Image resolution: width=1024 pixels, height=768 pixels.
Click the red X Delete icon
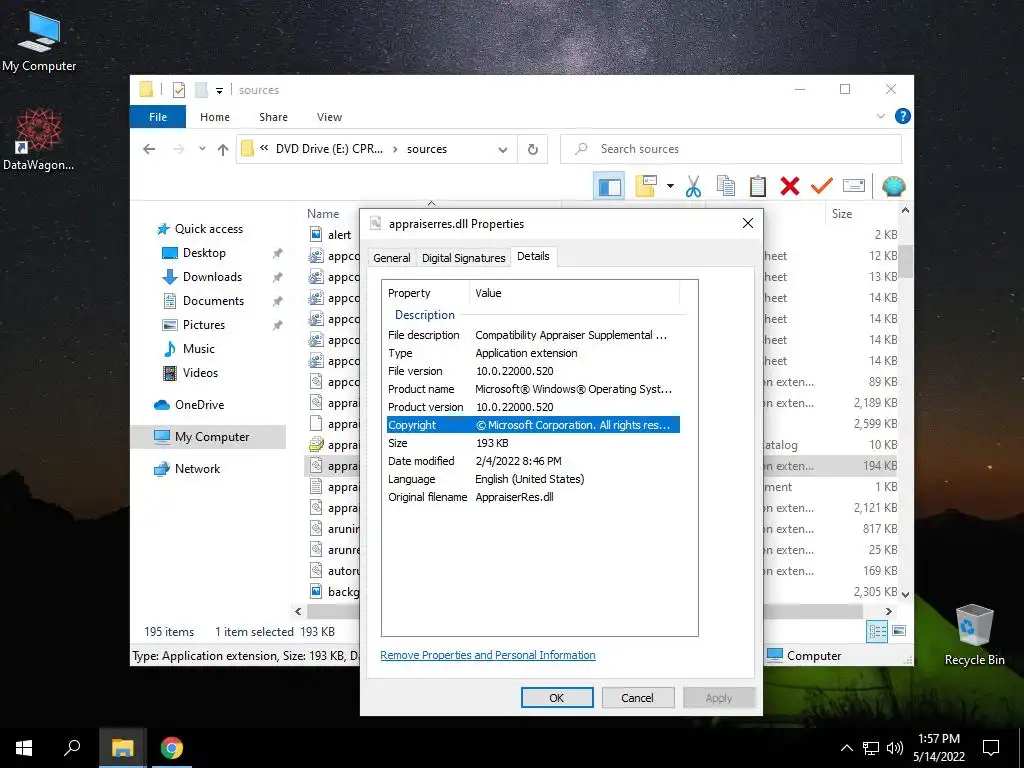[x=790, y=186]
